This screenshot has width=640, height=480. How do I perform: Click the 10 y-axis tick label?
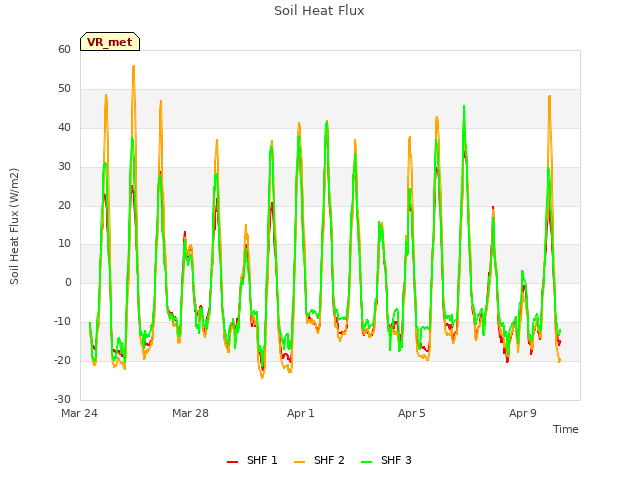pyautogui.click(x=64, y=244)
